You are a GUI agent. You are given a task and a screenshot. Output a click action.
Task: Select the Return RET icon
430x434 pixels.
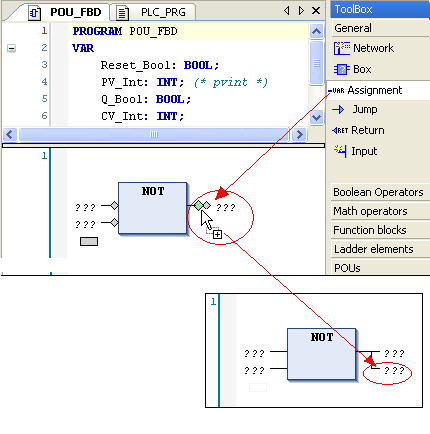click(x=340, y=130)
